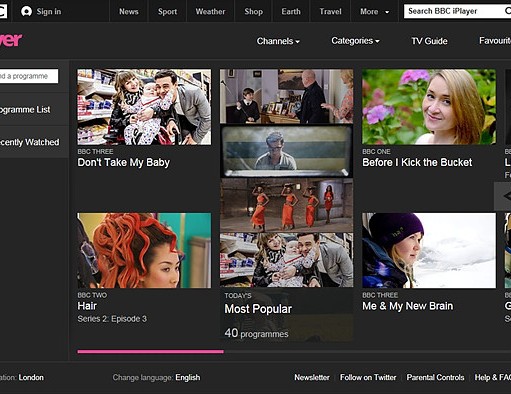Click the dancers in orange dresses image
Screen dimensions: 511x394
pyautogui.click(x=286, y=205)
